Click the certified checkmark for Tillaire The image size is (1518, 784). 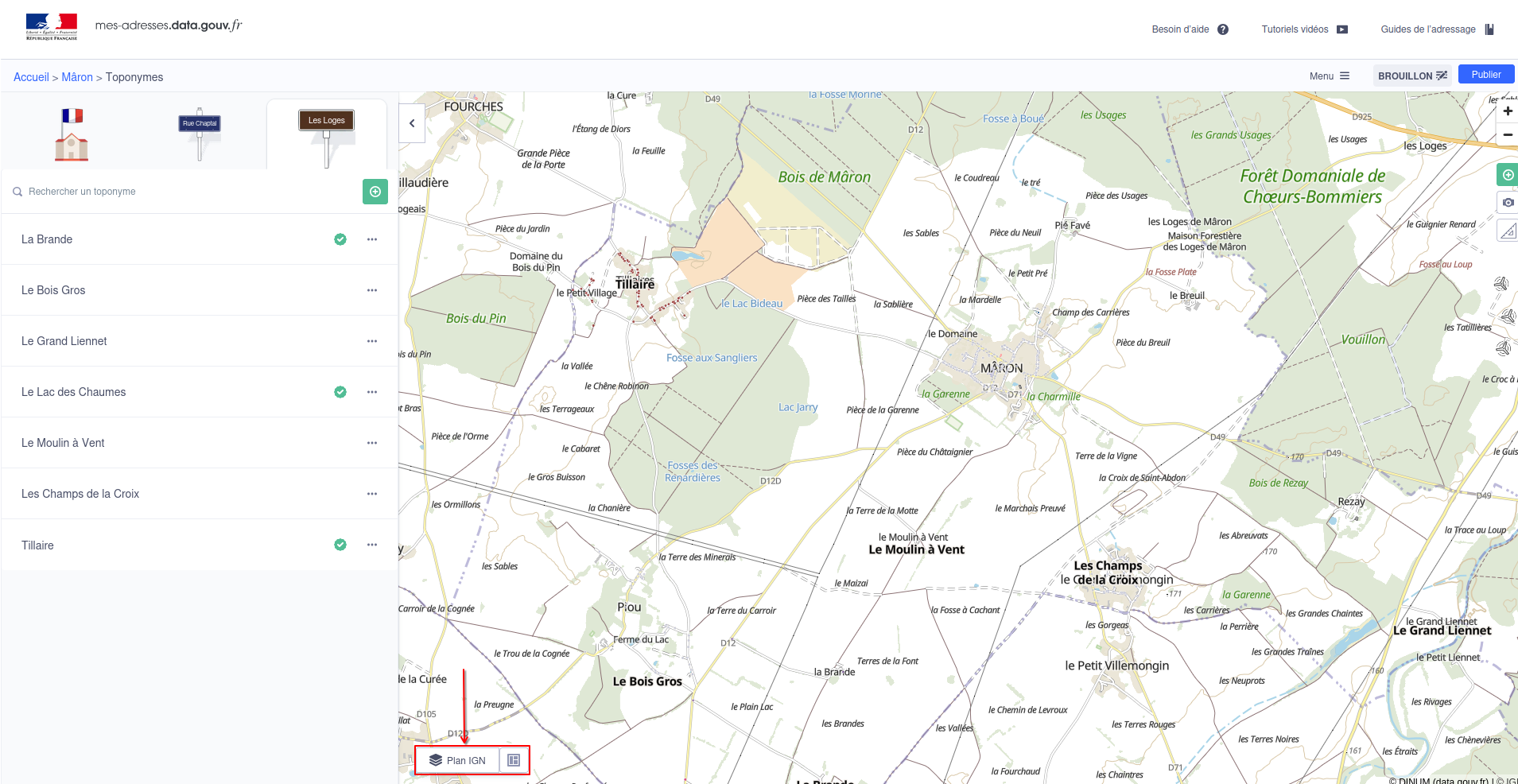click(340, 545)
